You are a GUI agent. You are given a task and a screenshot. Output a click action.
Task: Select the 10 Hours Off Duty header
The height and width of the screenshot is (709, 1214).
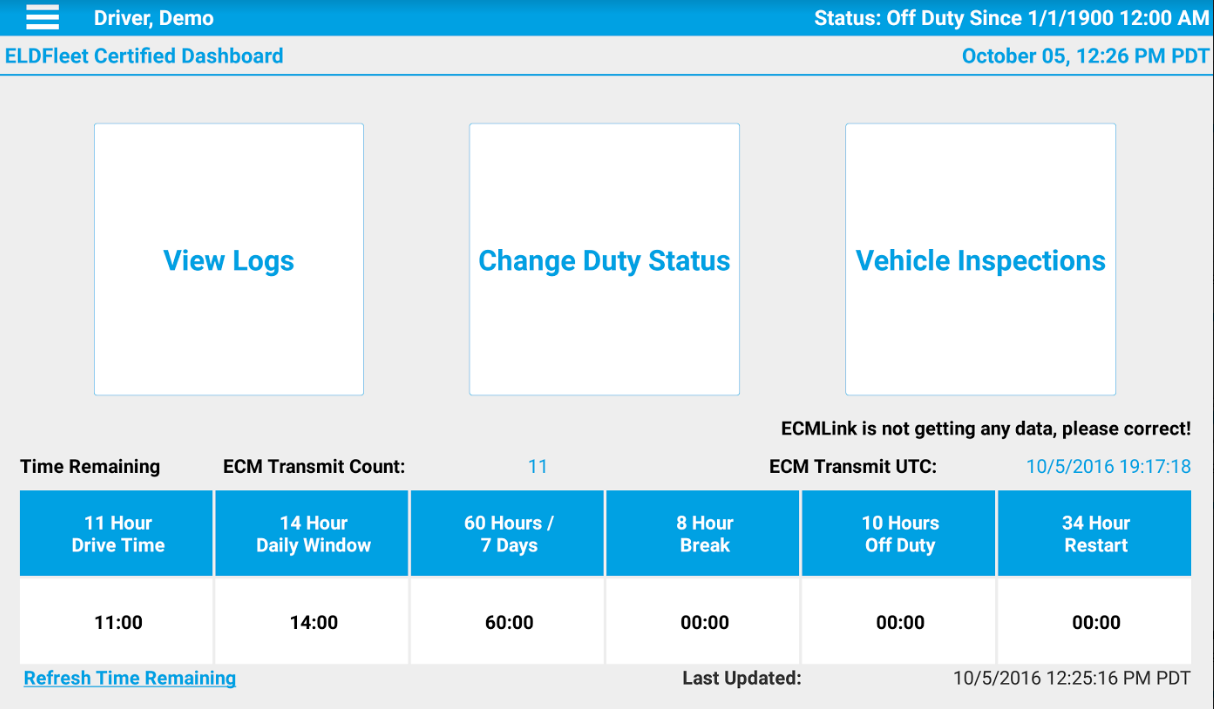pos(900,534)
